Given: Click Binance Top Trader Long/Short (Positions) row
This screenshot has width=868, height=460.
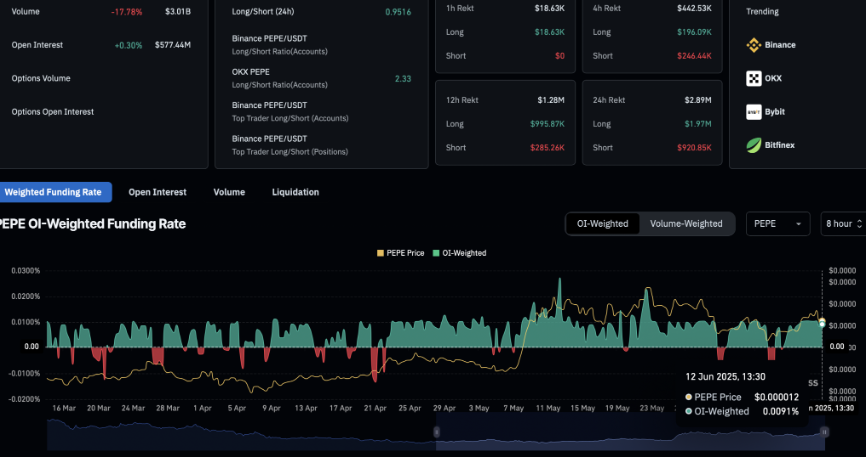Looking at the screenshot, I should click(321, 145).
